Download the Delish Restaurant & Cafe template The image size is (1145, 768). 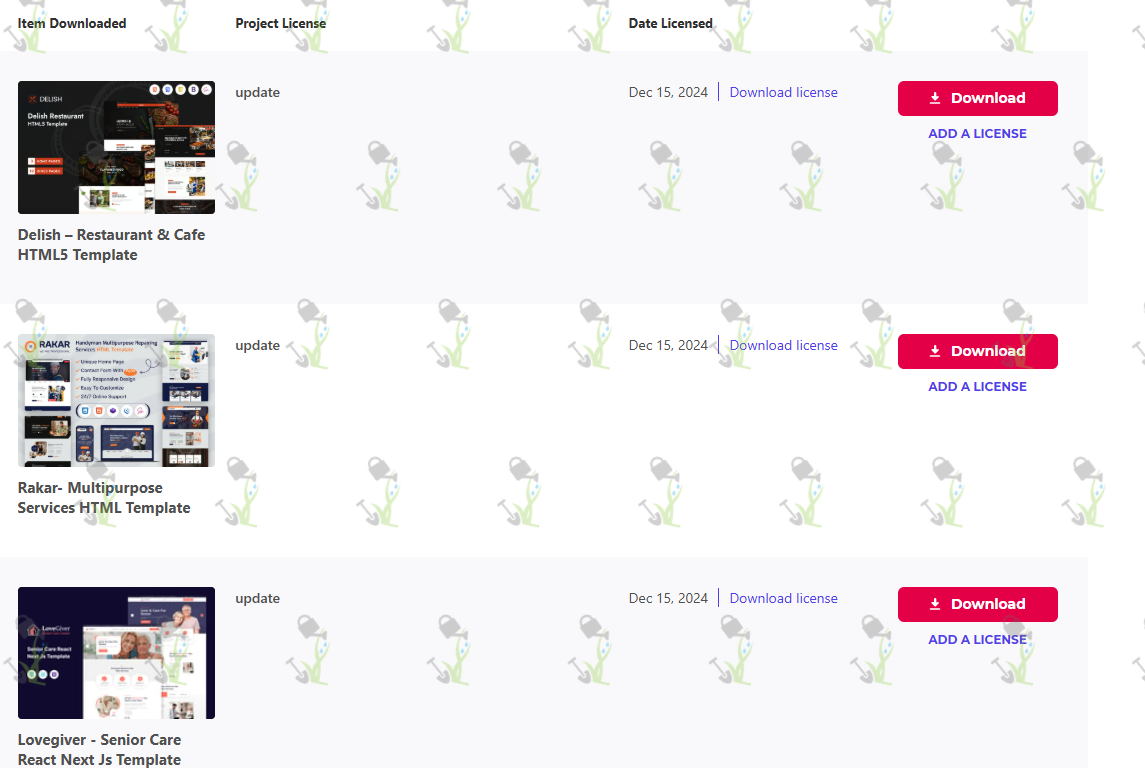(x=978, y=98)
